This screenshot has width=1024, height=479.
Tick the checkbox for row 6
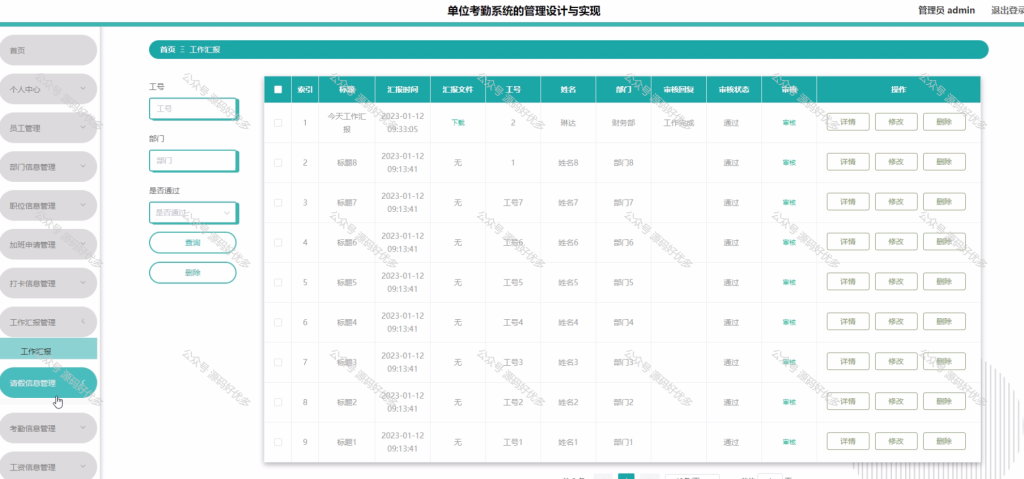pyautogui.click(x=278, y=322)
